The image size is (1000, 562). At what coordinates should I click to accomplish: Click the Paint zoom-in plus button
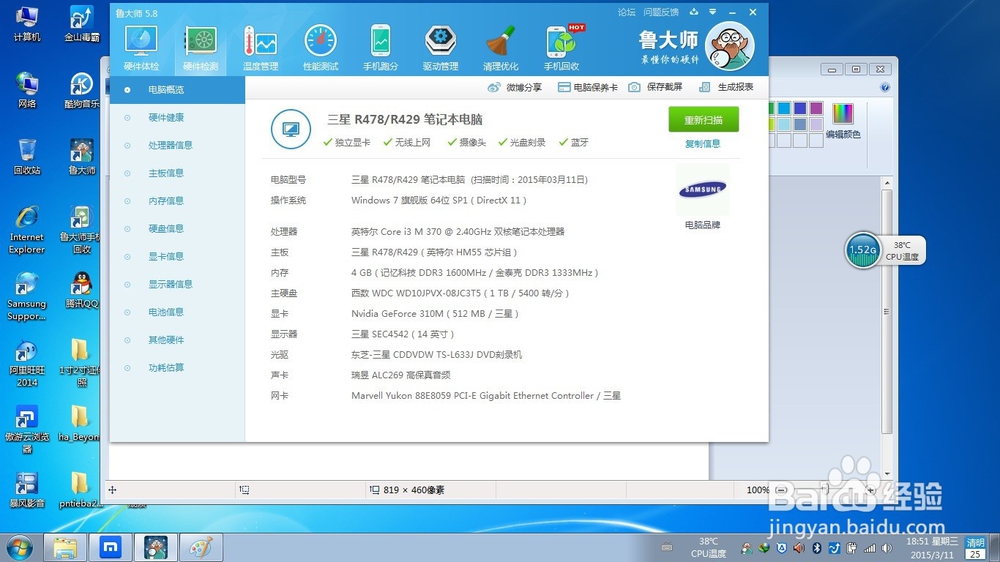(871, 490)
